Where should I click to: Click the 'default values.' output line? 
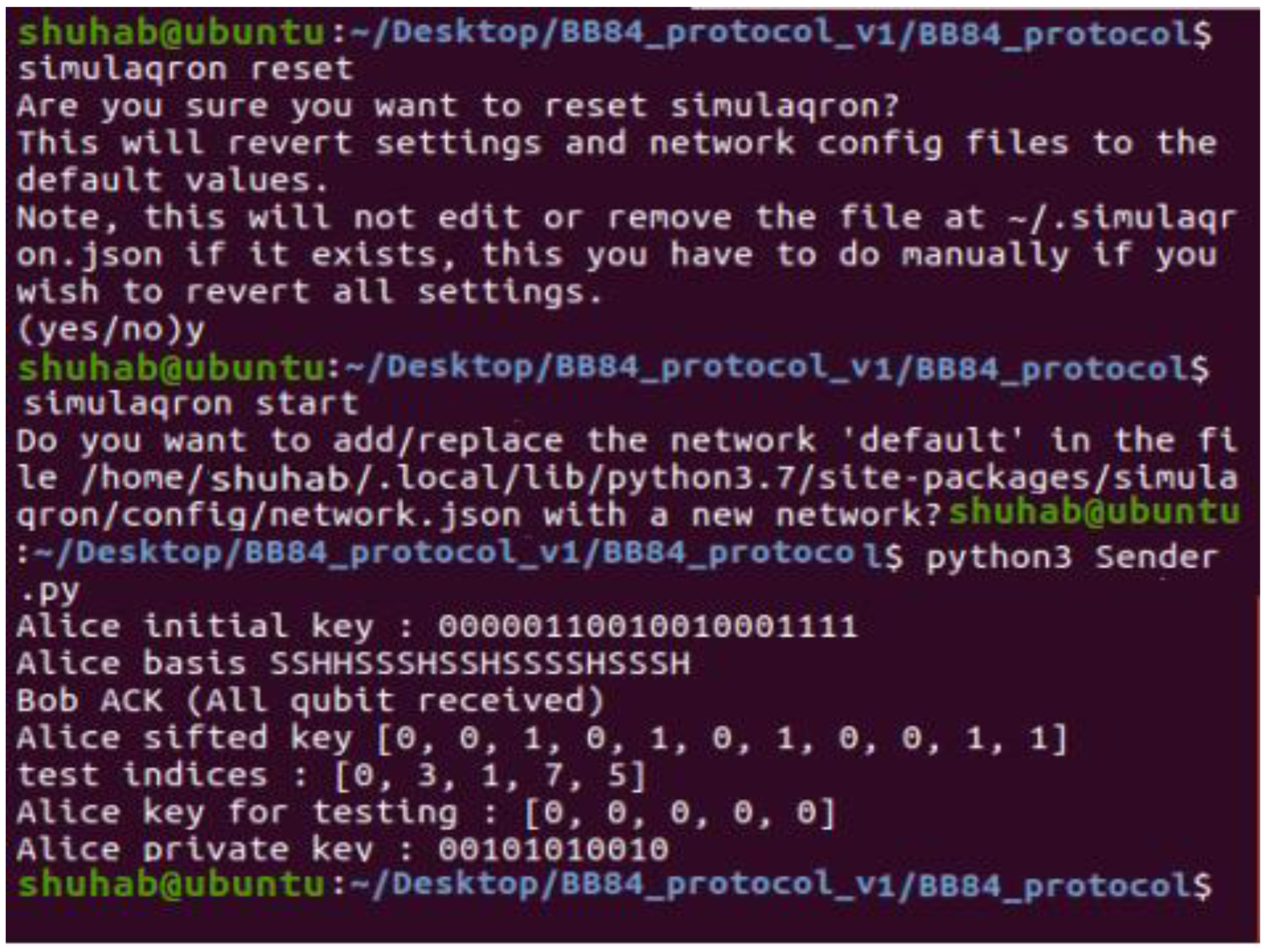(x=173, y=181)
